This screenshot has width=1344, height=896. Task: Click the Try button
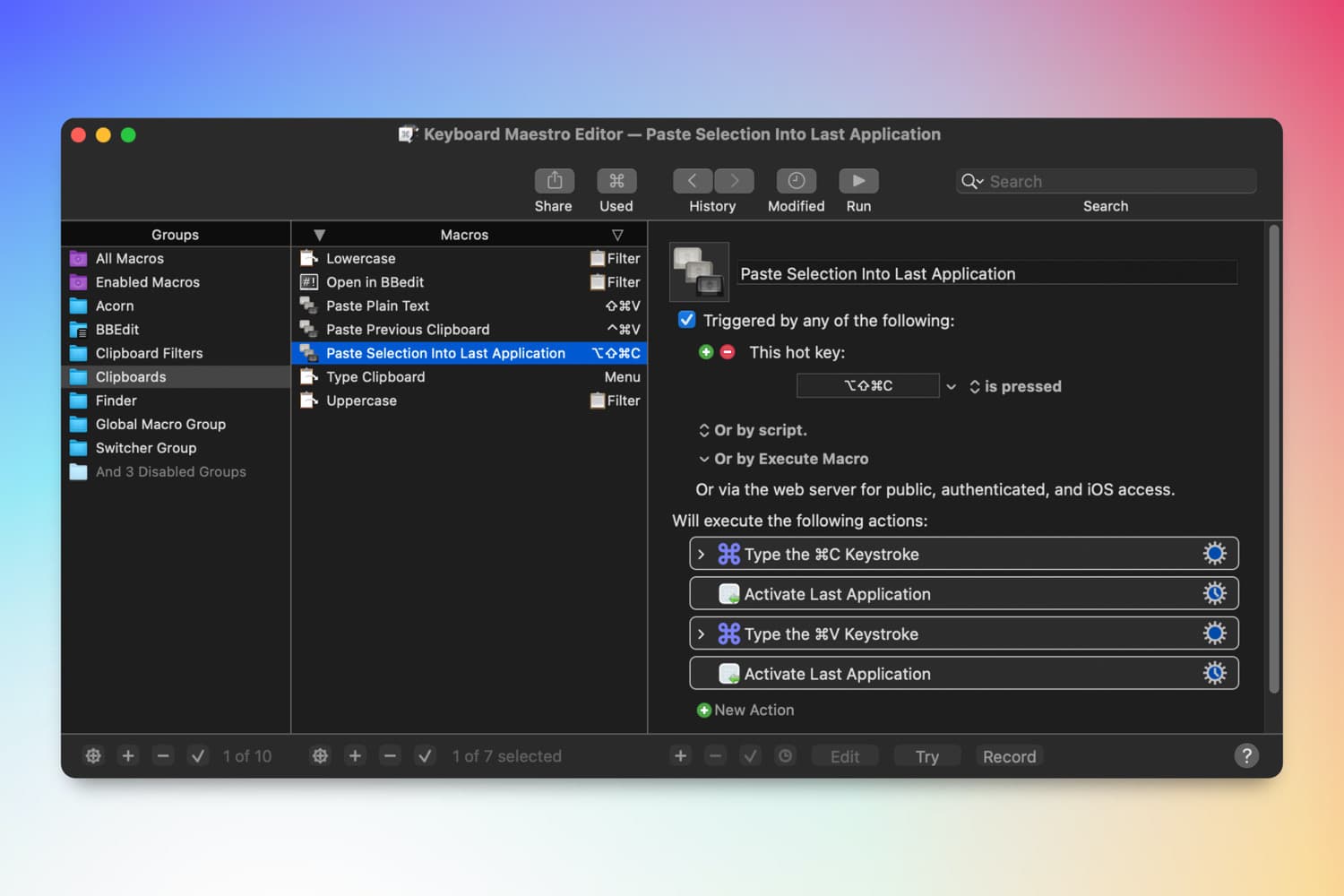[x=926, y=756]
